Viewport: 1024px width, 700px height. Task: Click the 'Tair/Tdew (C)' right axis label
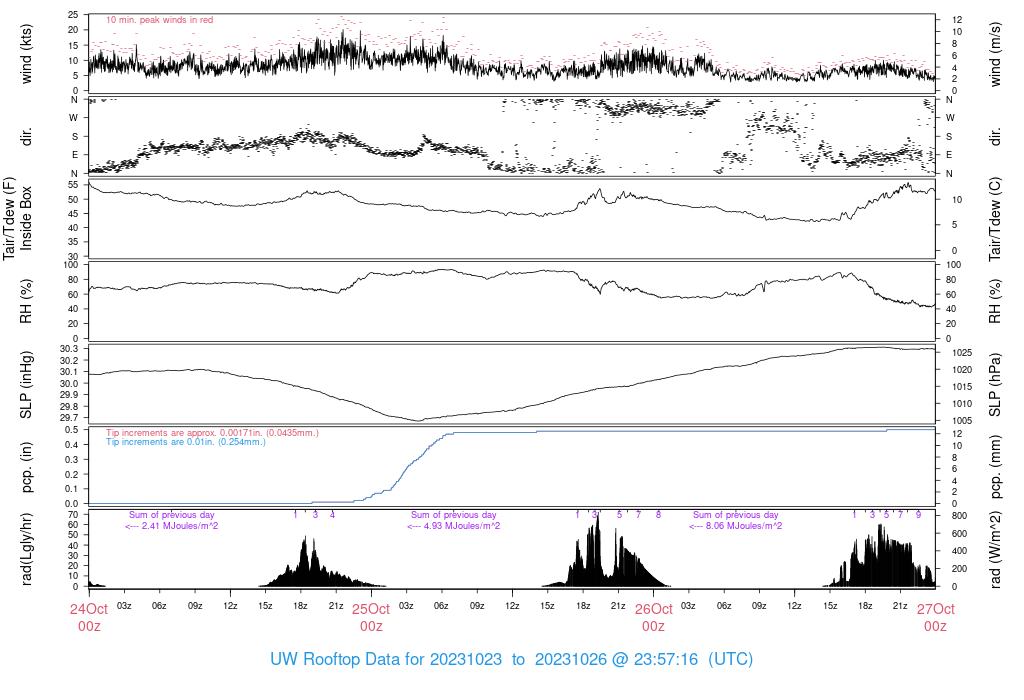click(995, 219)
